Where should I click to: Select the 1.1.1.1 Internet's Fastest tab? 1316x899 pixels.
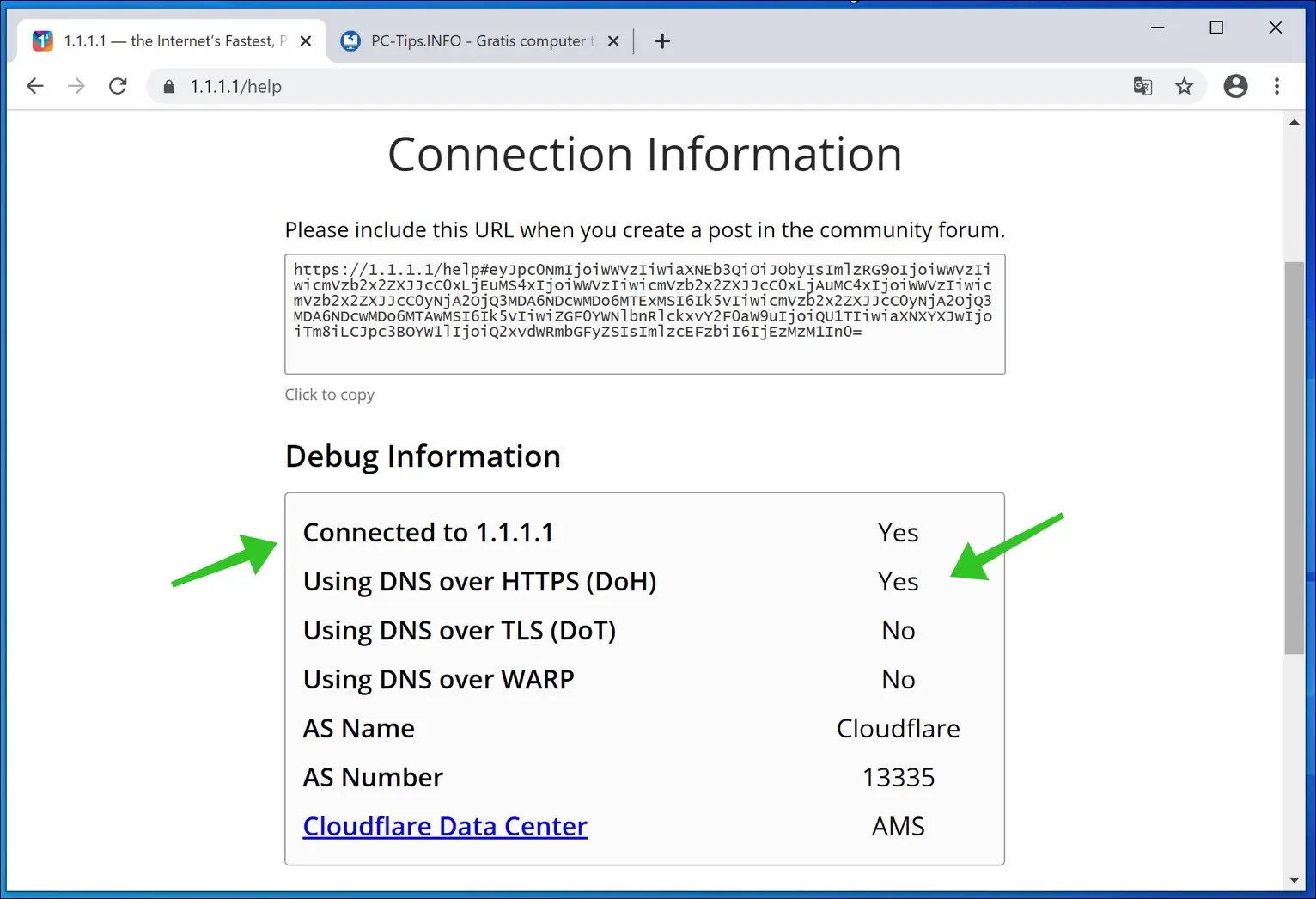click(x=172, y=41)
